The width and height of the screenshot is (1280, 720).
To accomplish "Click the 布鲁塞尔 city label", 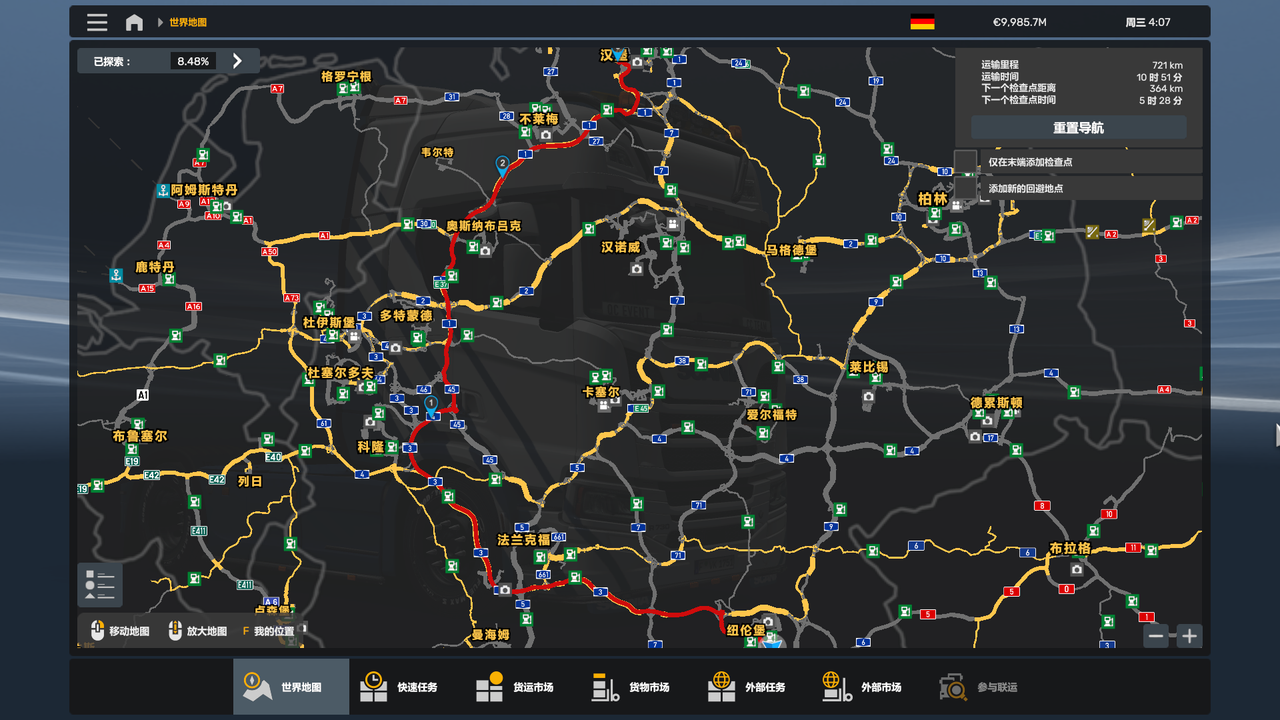I will pyautogui.click(x=140, y=436).
